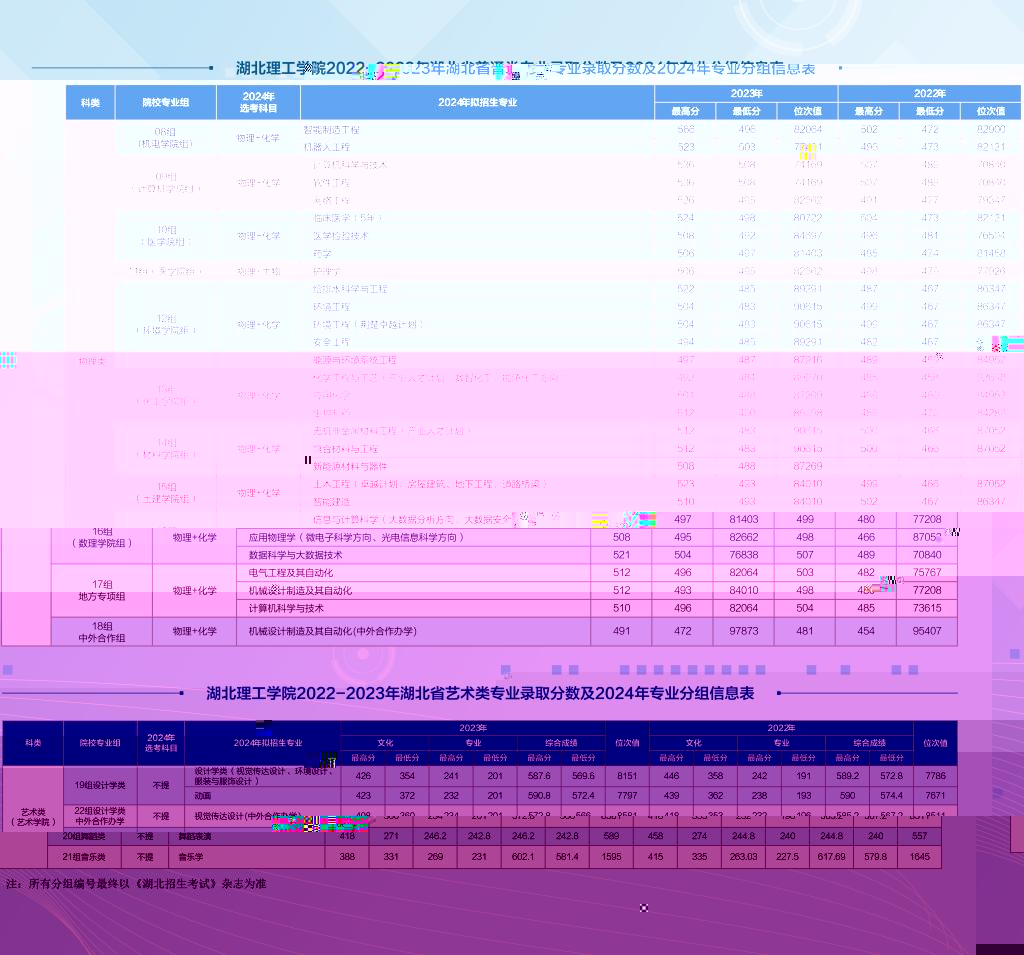Click the rank value 97873
Viewport: 1024px width, 955px height.
(744, 631)
